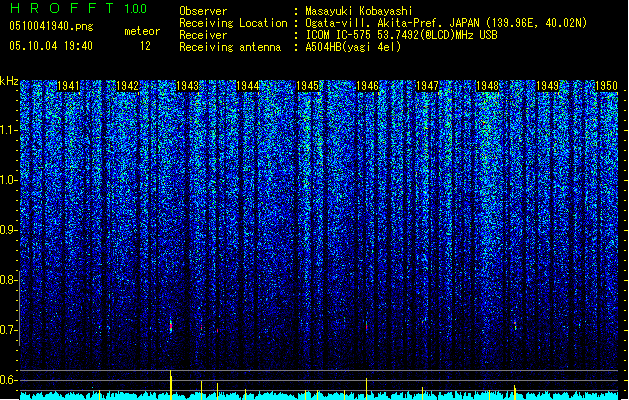Click the 1950 time marker
This screenshot has width=629, height=400.
[x=606, y=86]
